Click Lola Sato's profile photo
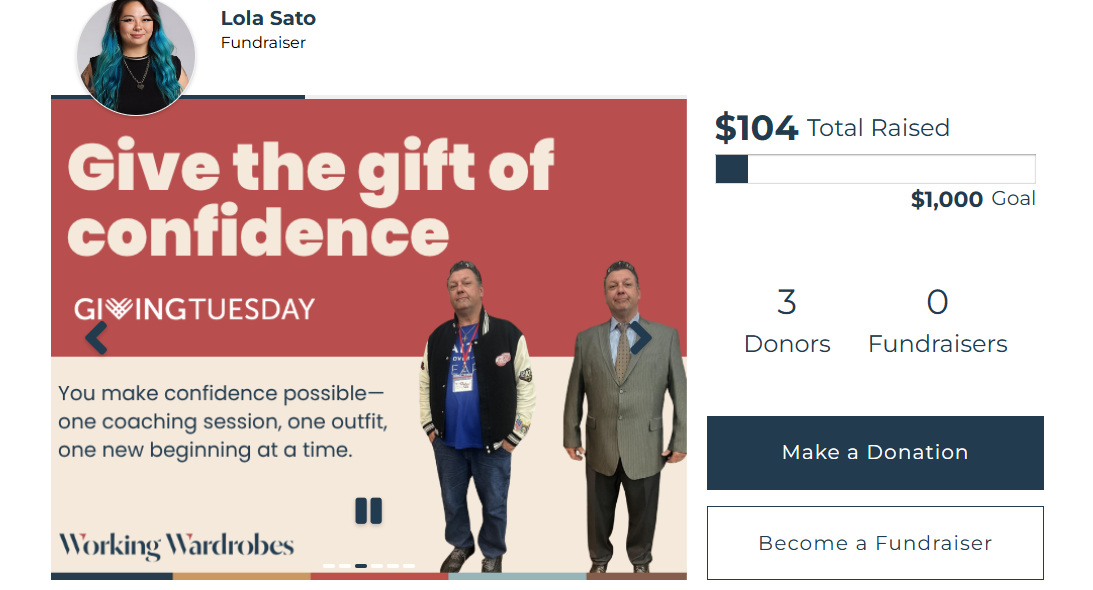Image resolution: width=1093 pixels, height=590 pixels. point(135,56)
